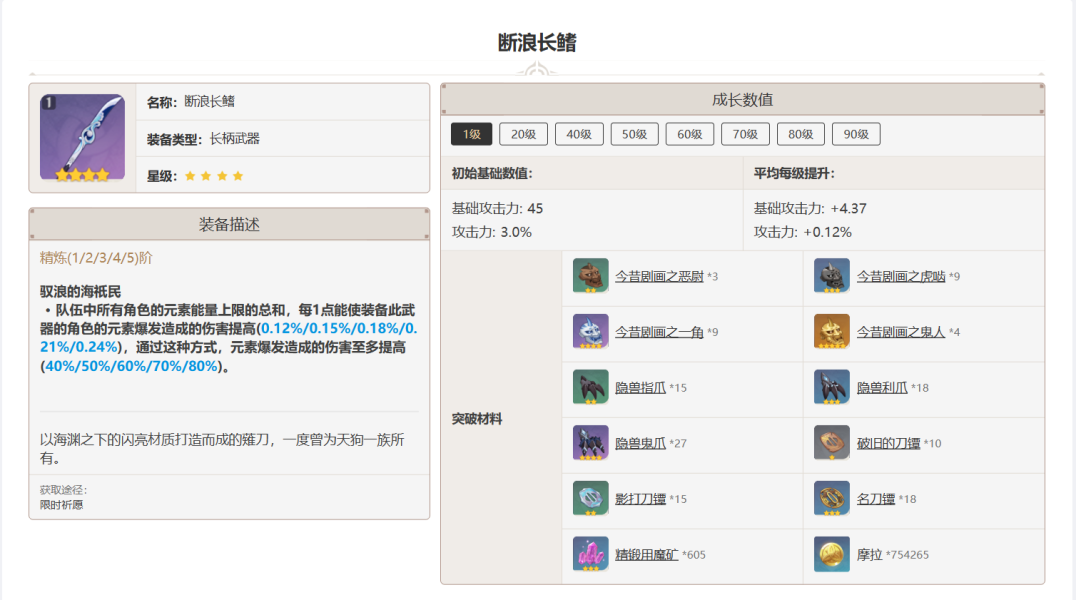Click the 今昔剧画之鬼人 golden mask icon

832,331
